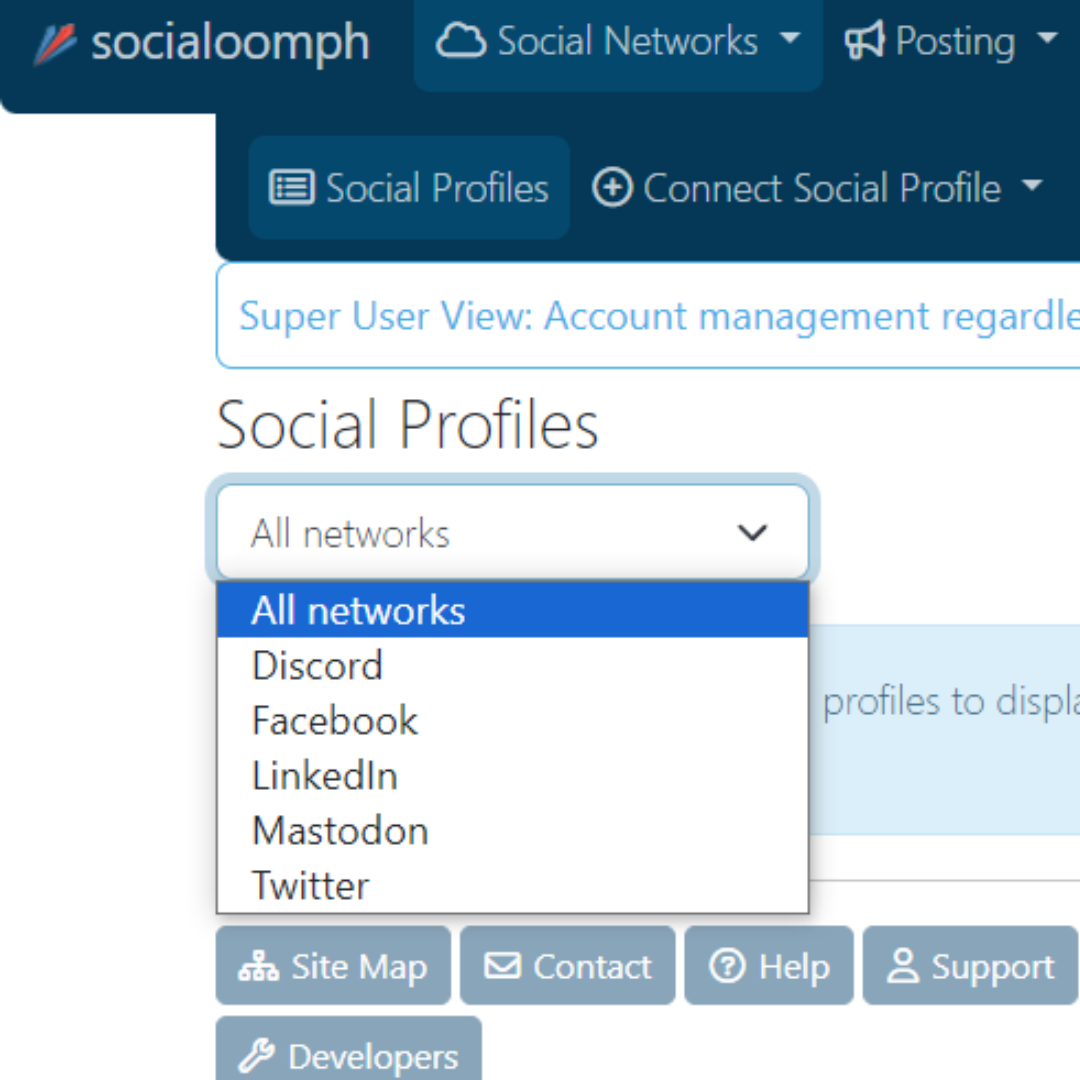Open the Help footer button
This screenshot has width=1080, height=1080.
769,965
